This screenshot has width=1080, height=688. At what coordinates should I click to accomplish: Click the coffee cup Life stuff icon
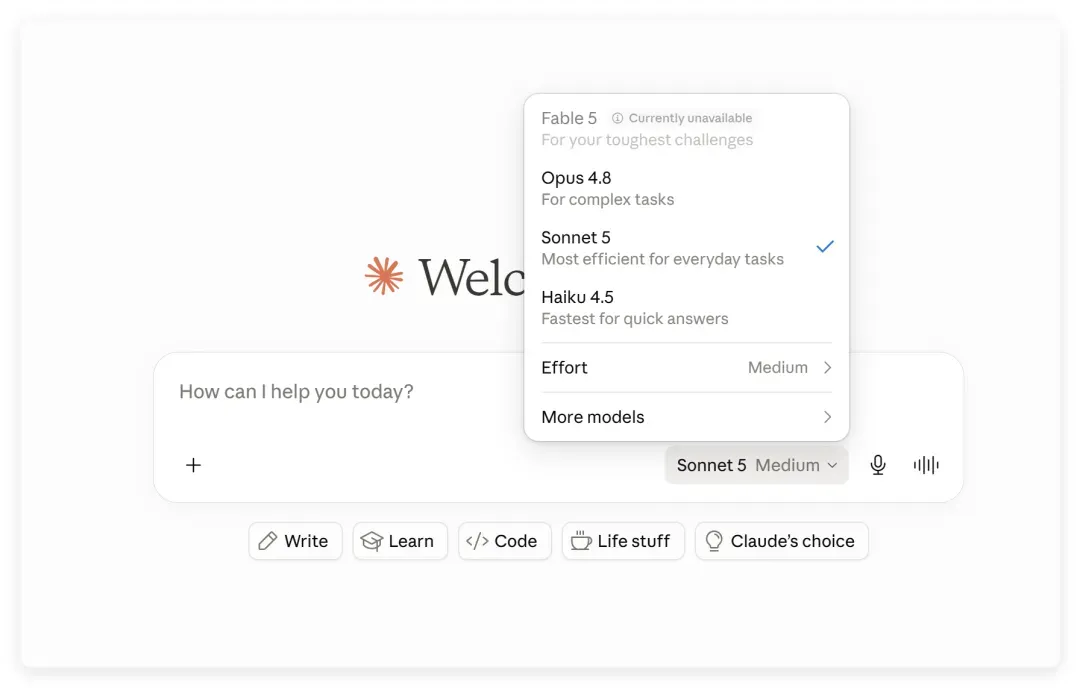pos(581,541)
